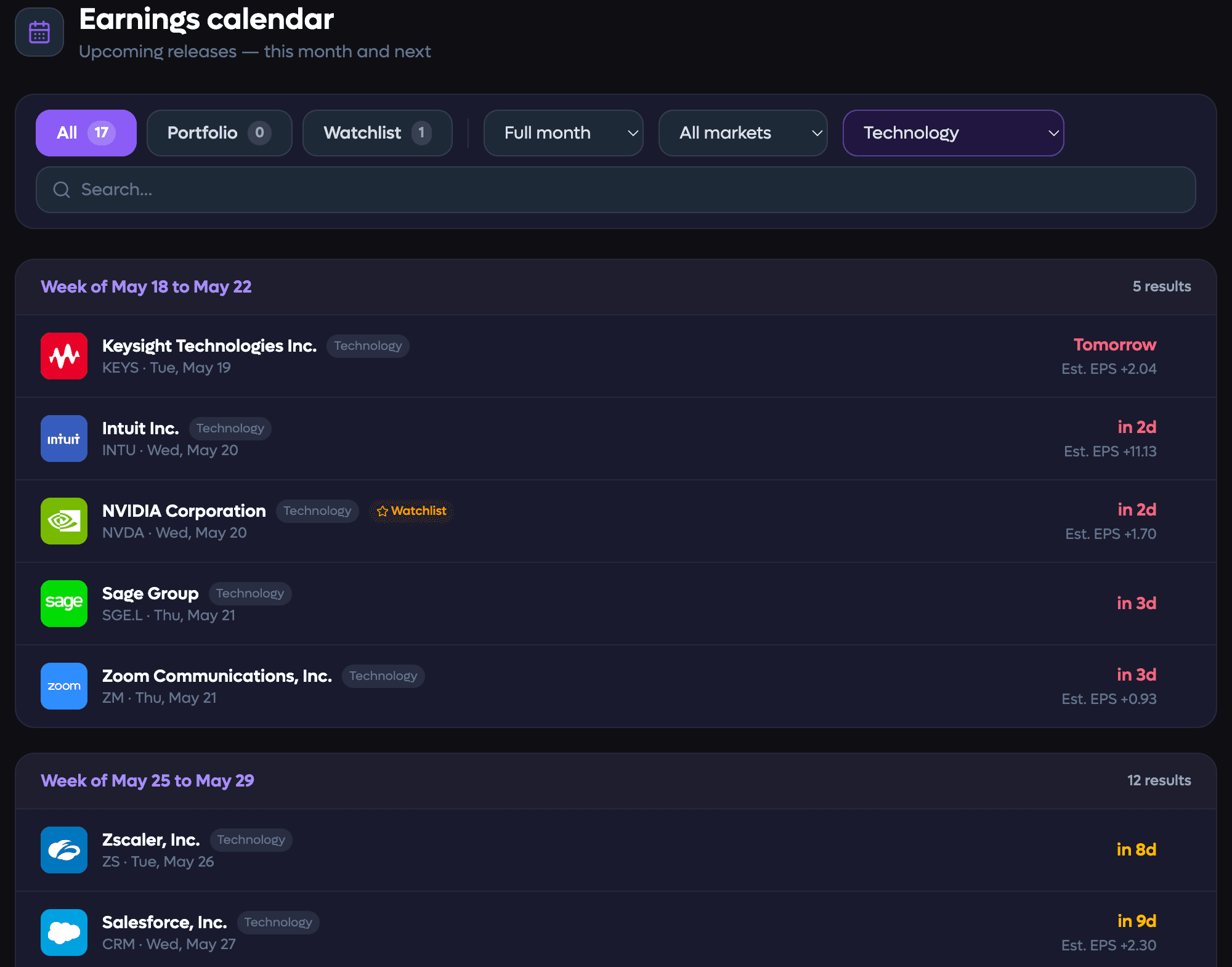Click Technology tag next to Salesforce
This screenshot has width=1232, height=967.
(x=278, y=923)
